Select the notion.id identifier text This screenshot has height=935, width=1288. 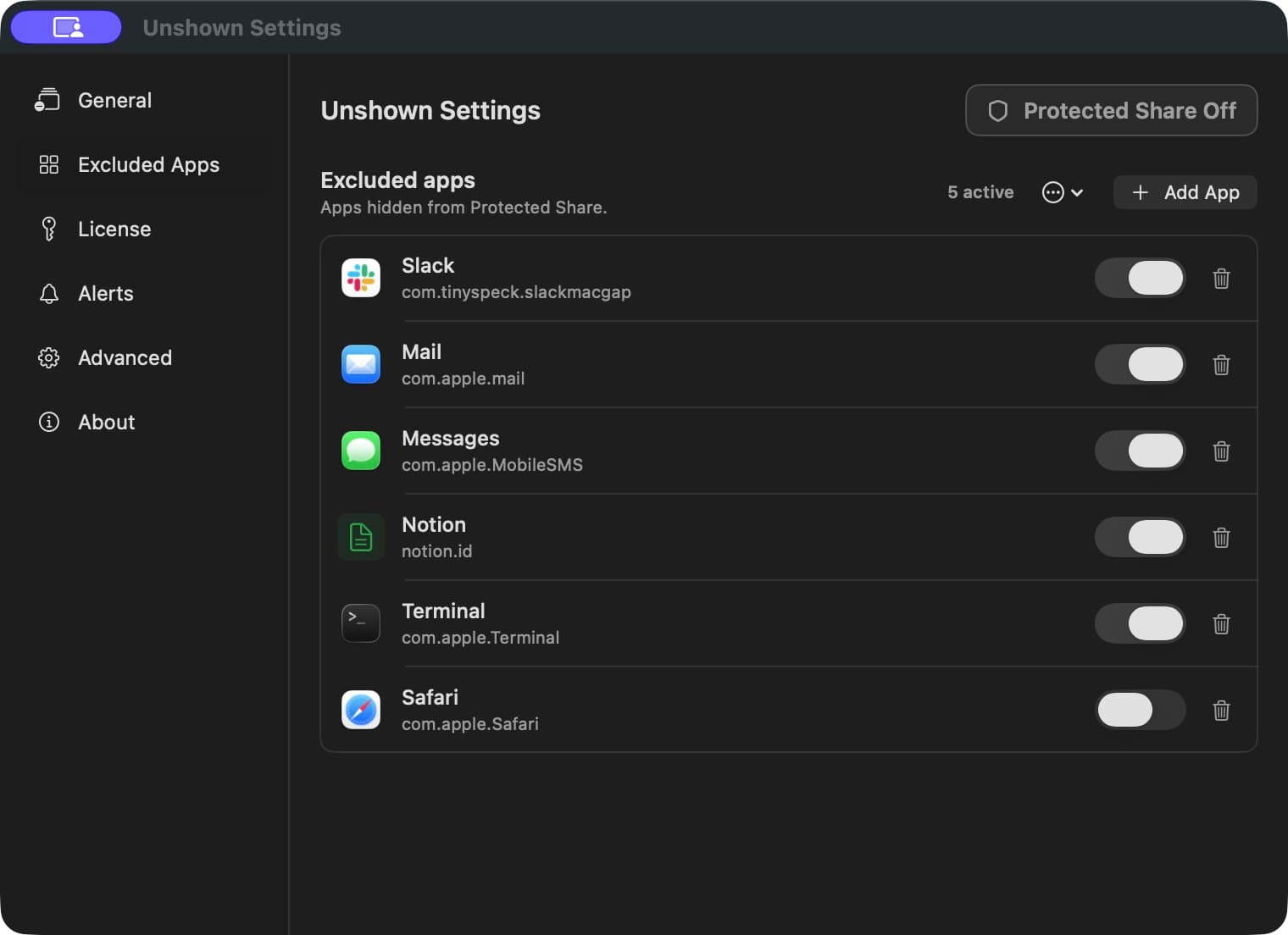(436, 551)
